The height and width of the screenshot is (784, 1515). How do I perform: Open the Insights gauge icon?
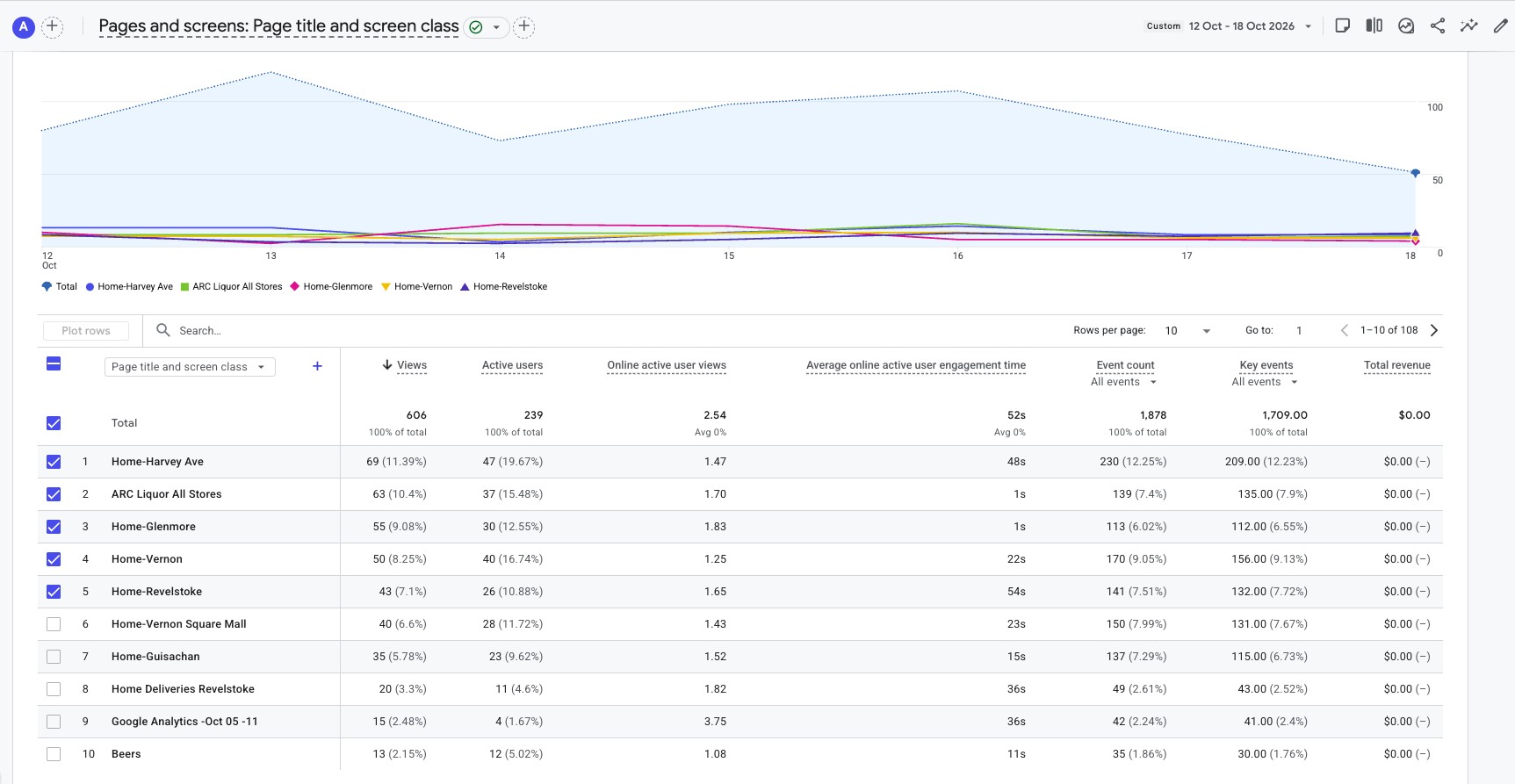point(1406,26)
